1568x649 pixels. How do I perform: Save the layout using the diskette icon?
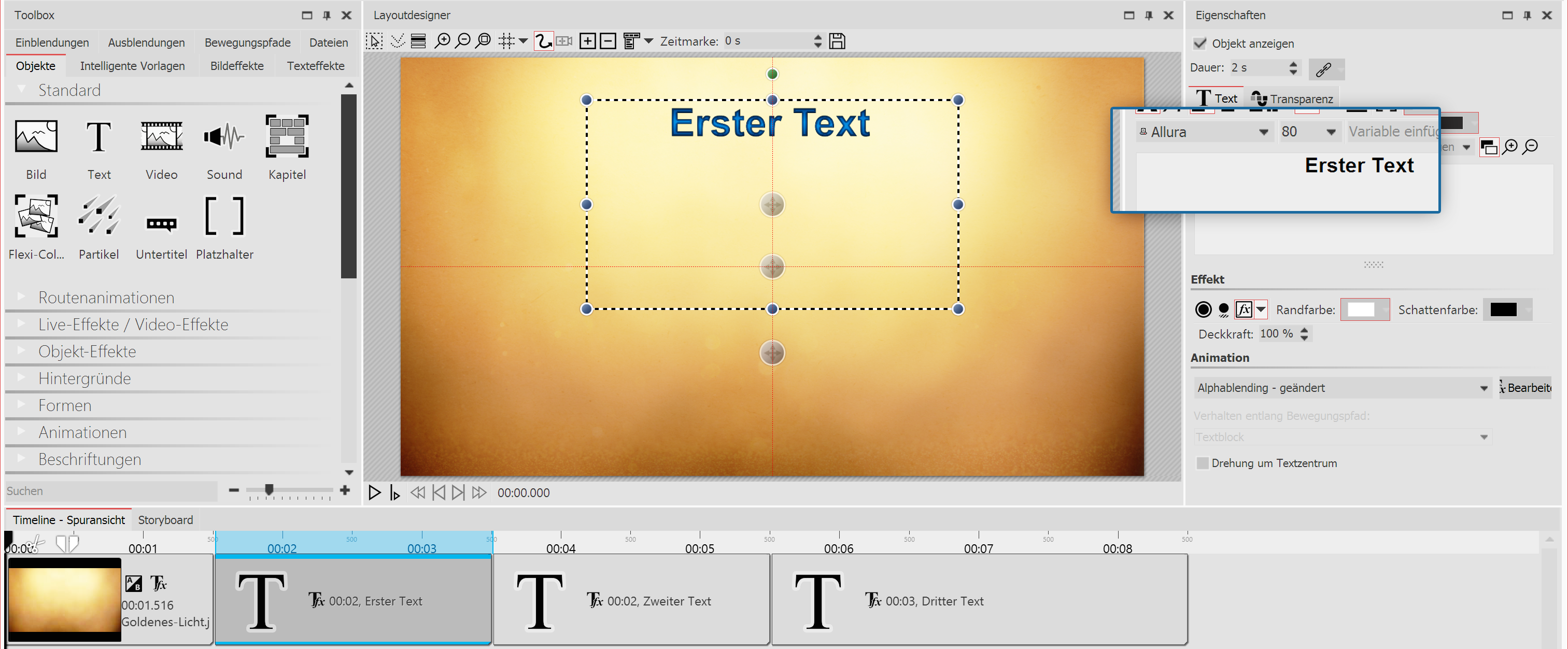tap(837, 41)
